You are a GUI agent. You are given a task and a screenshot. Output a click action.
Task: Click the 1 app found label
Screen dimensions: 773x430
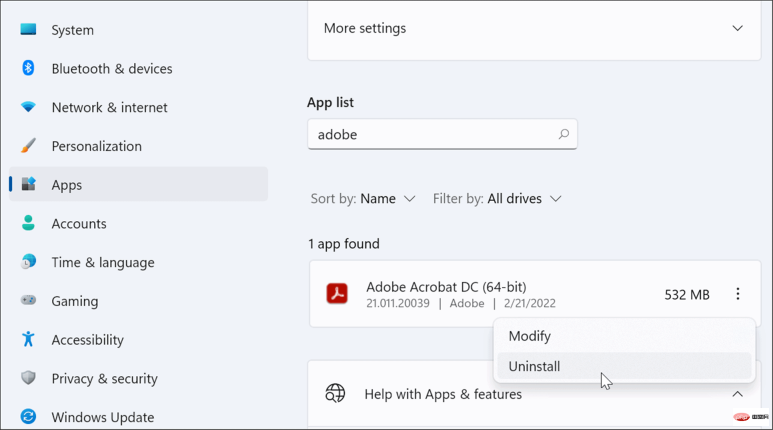(x=344, y=244)
